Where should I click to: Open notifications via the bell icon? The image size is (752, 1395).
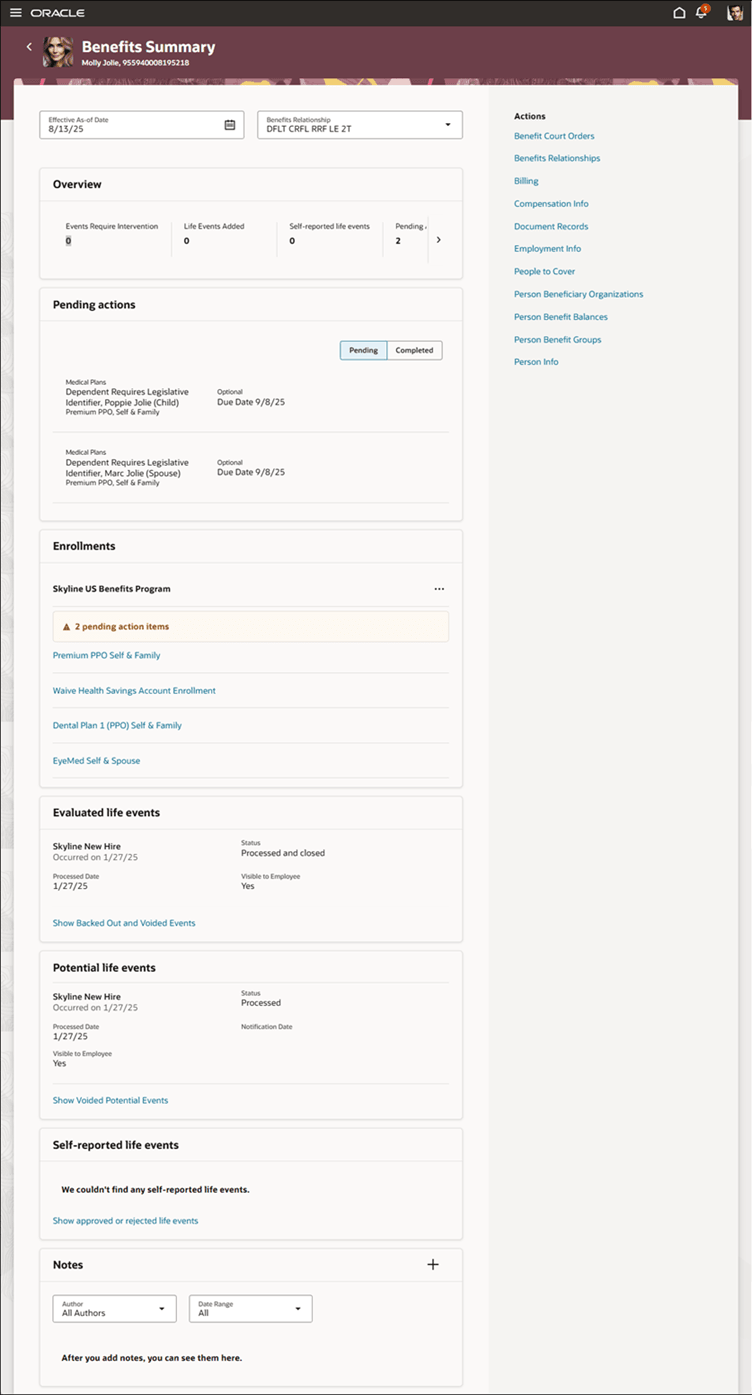click(702, 13)
